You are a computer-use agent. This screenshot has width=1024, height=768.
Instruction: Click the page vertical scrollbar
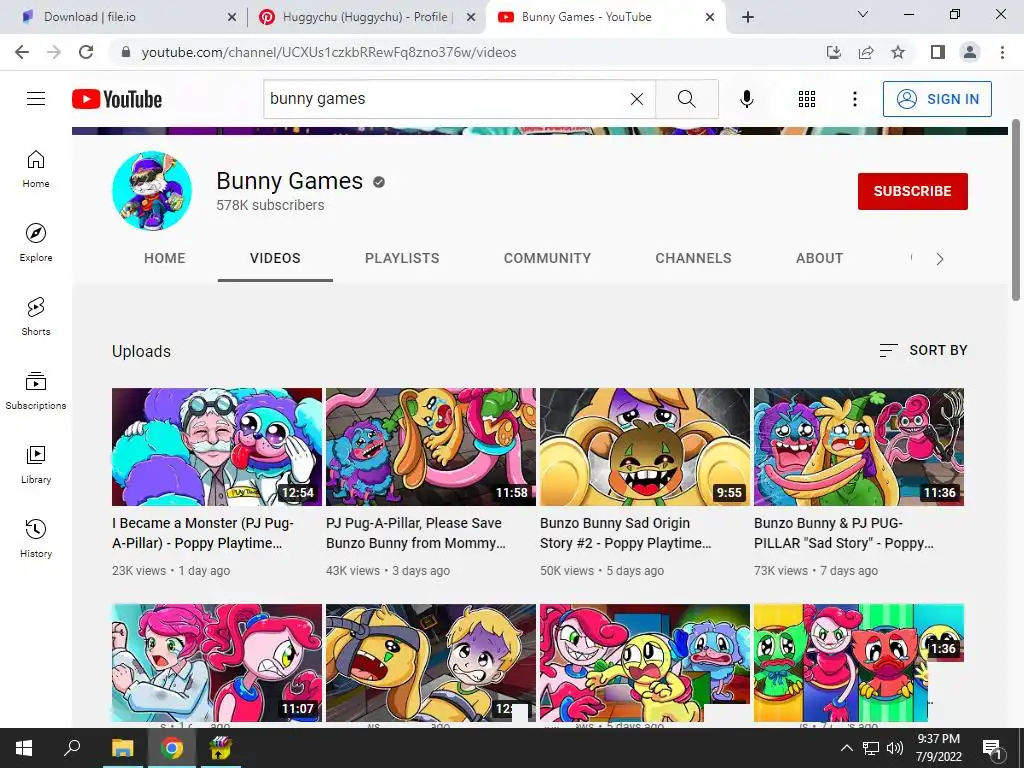coord(1015,209)
